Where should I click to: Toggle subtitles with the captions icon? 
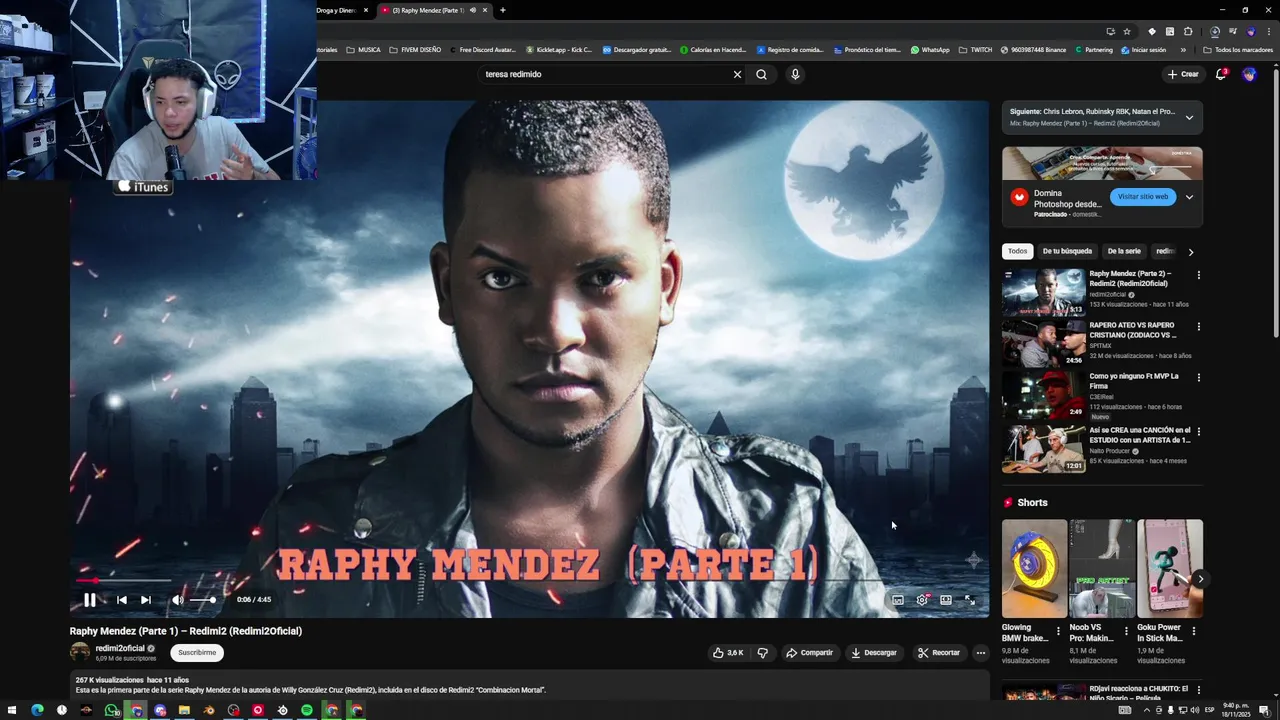897,600
